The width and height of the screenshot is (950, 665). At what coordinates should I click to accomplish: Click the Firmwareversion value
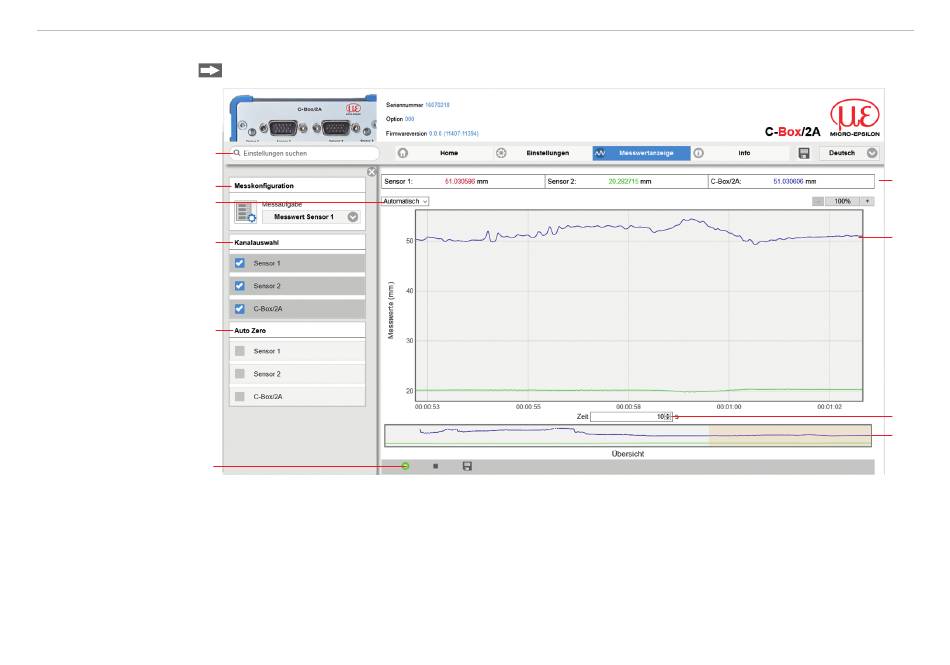(x=454, y=133)
